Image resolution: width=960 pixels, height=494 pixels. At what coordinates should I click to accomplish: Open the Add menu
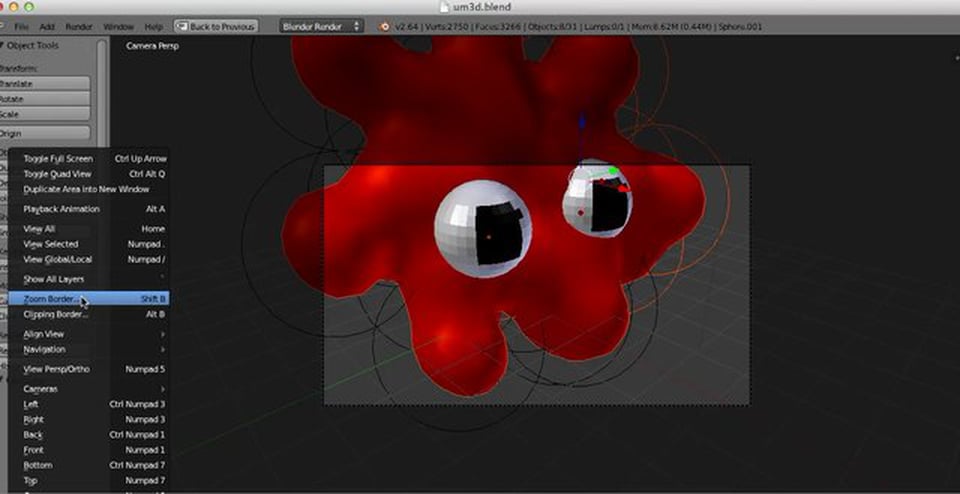47,27
